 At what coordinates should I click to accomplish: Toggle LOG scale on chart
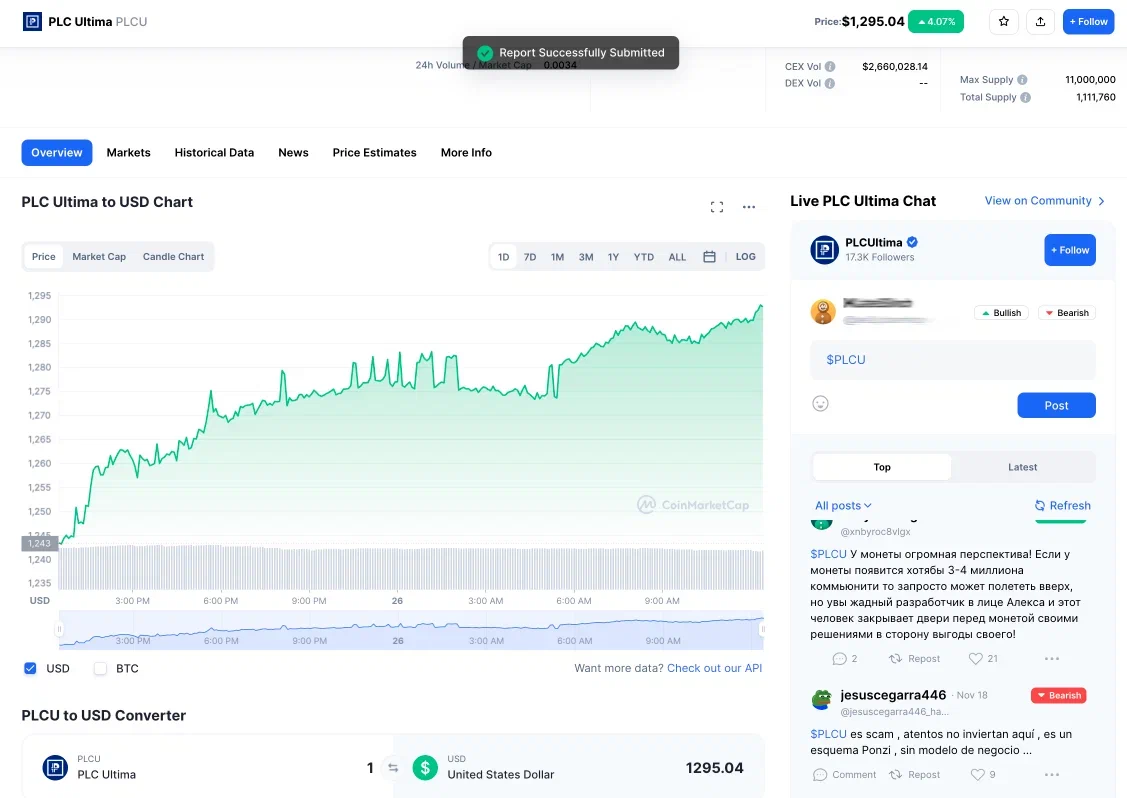coord(745,257)
